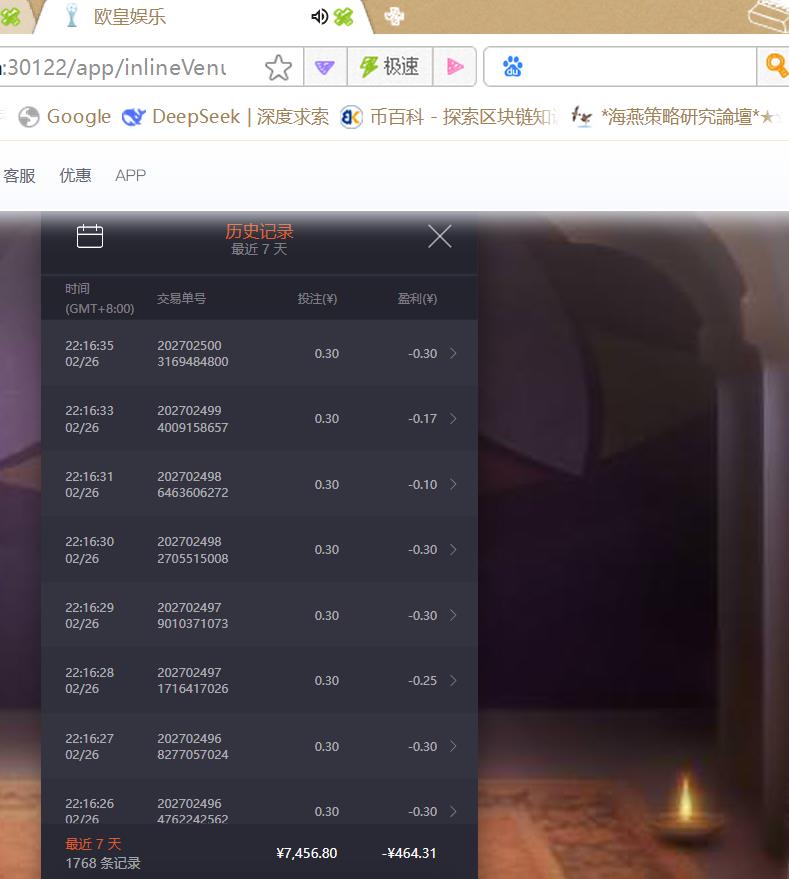789x879 pixels.
Task: Expand details of the 22:16:27 record
Action: [x=453, y=746]
